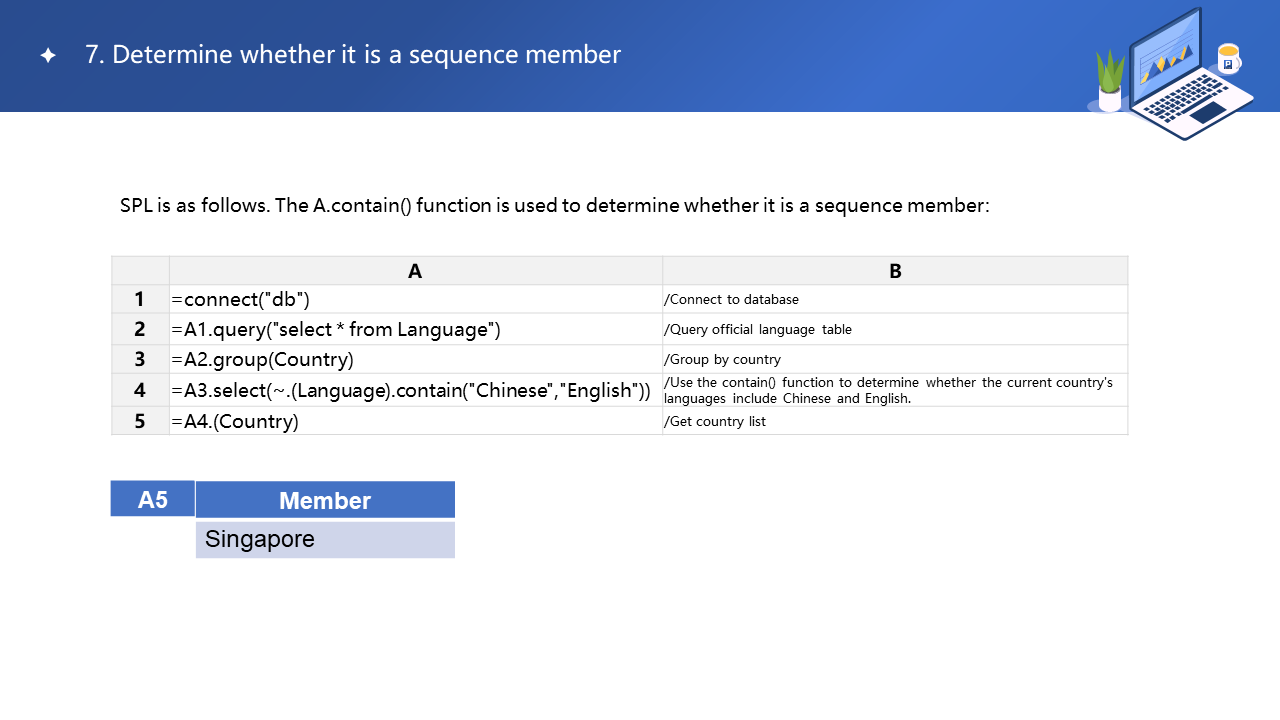Click row number 5 in the grid

[x=140, y=421]
